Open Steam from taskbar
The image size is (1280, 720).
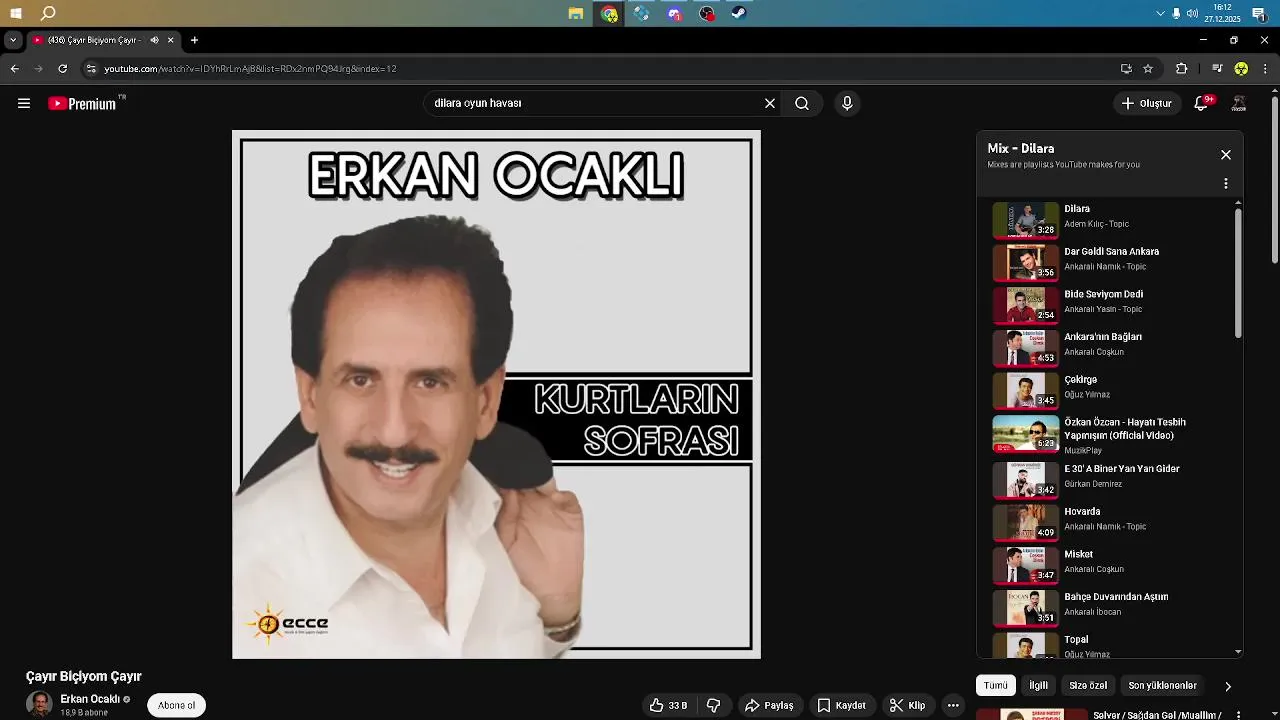(738, 14)
